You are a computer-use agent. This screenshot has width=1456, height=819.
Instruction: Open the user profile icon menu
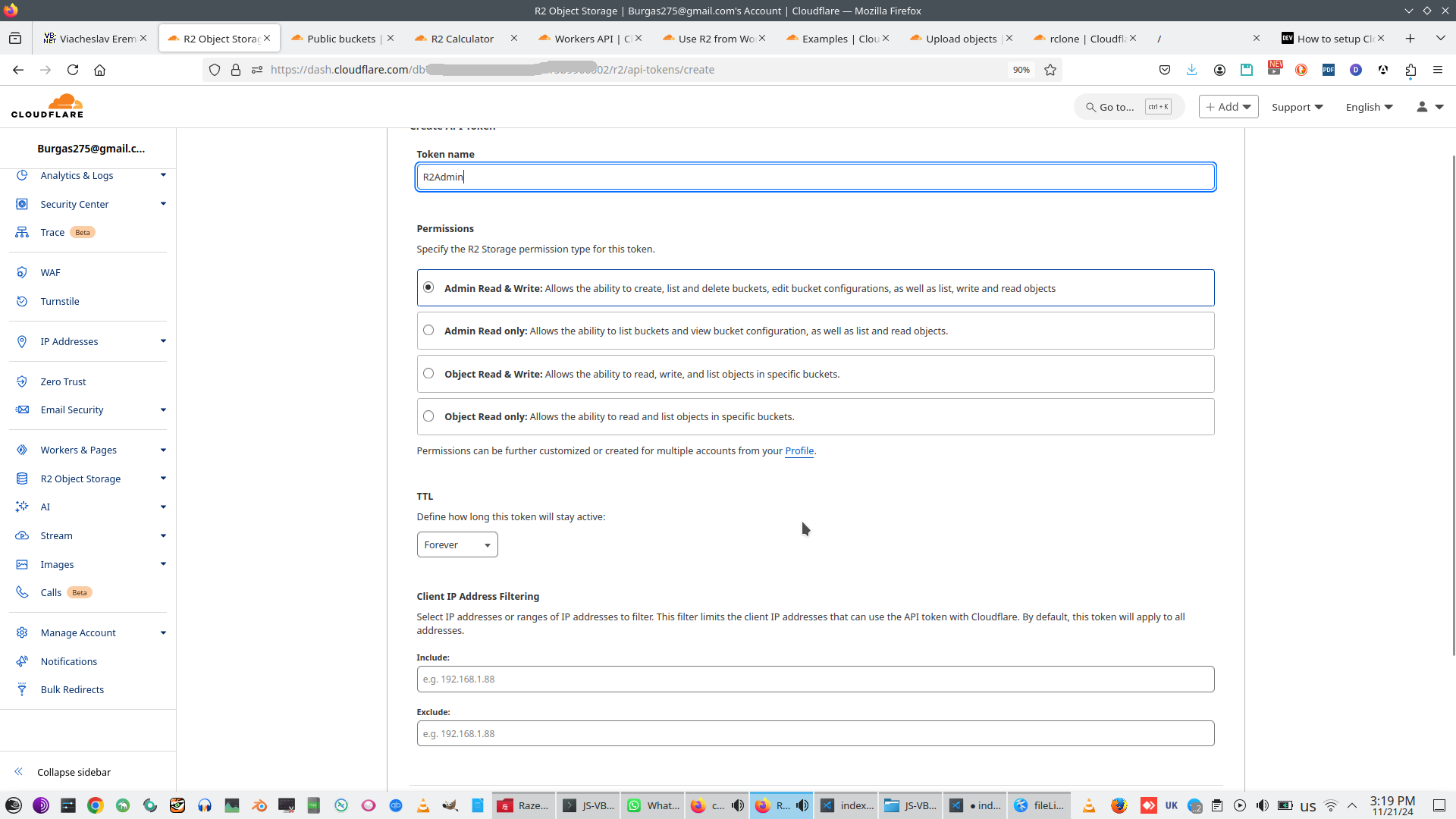tap(1429, 107)
